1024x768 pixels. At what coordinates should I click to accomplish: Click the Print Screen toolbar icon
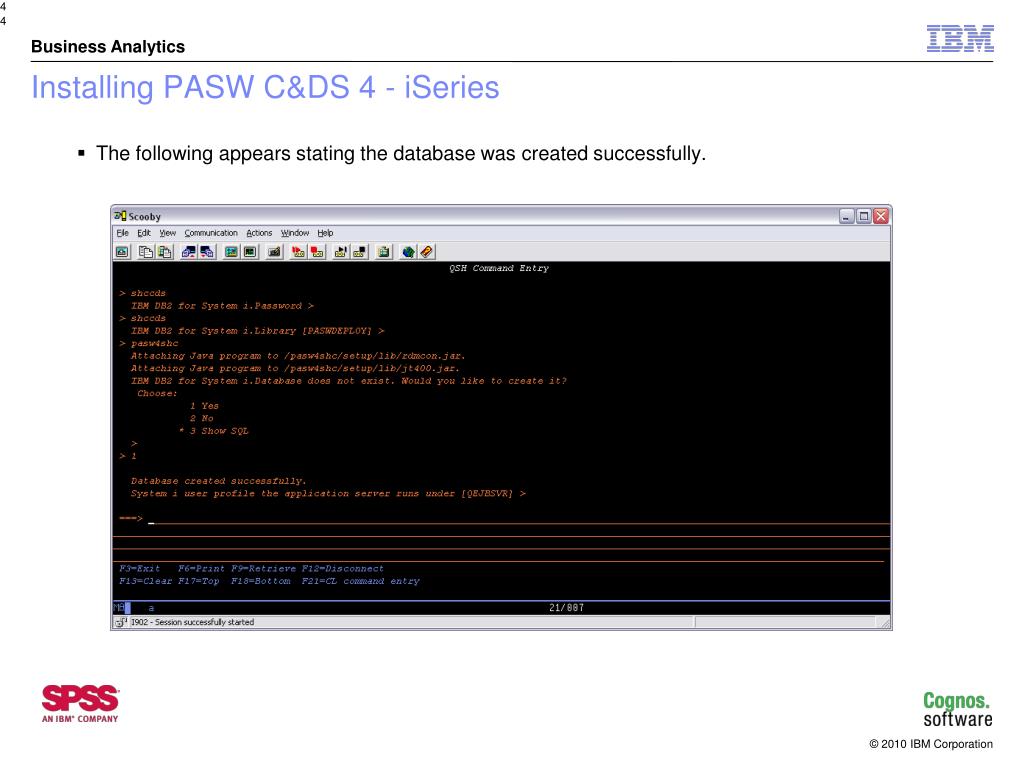[122, 251]
